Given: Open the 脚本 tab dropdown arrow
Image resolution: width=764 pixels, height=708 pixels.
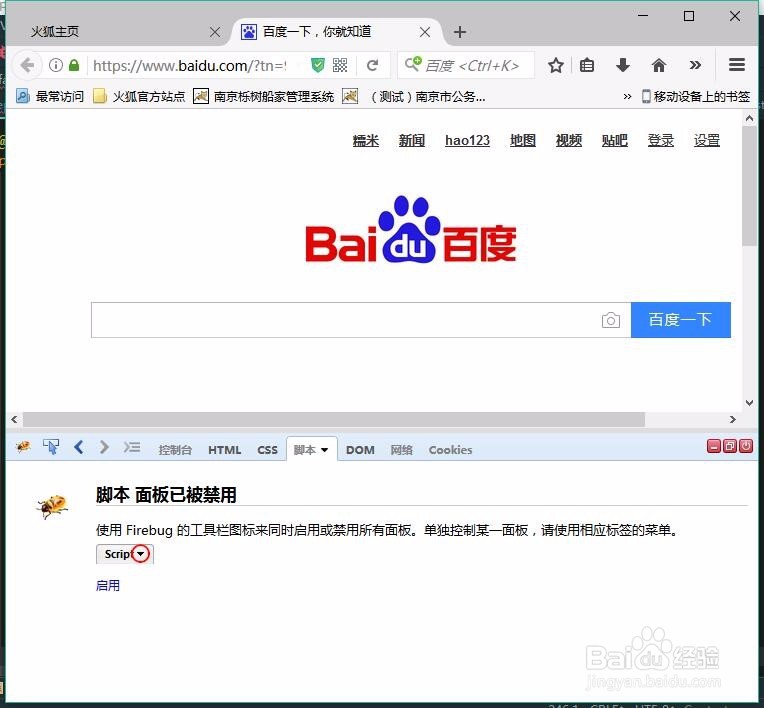Looking at the screenshot, I should click(x=325, y=450).
